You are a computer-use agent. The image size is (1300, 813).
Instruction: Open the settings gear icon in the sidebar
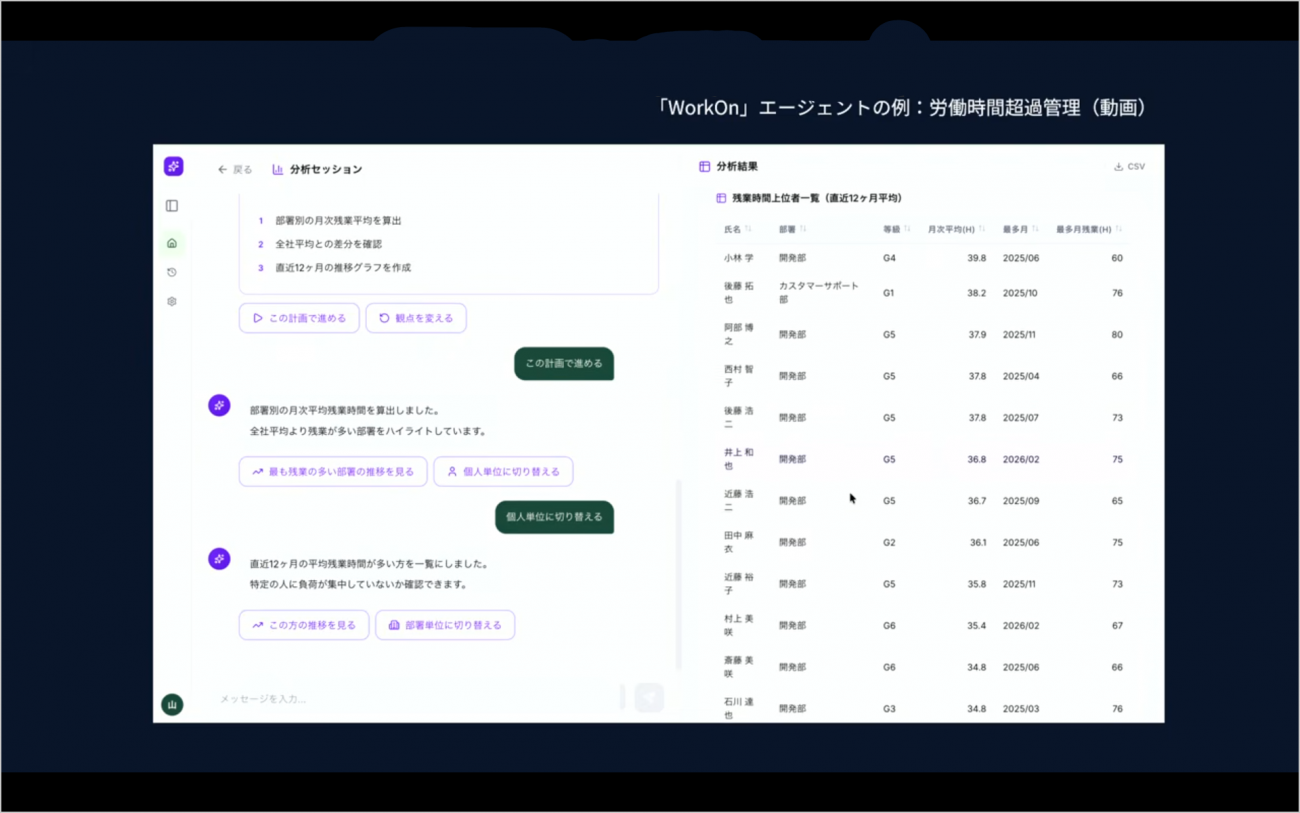click(x=171, y=301)
